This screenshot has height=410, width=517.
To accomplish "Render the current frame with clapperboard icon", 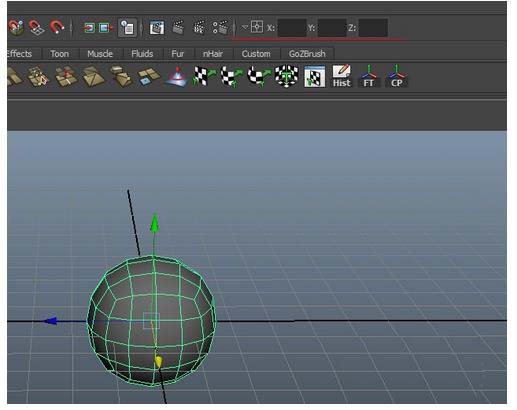I will 178,27.
